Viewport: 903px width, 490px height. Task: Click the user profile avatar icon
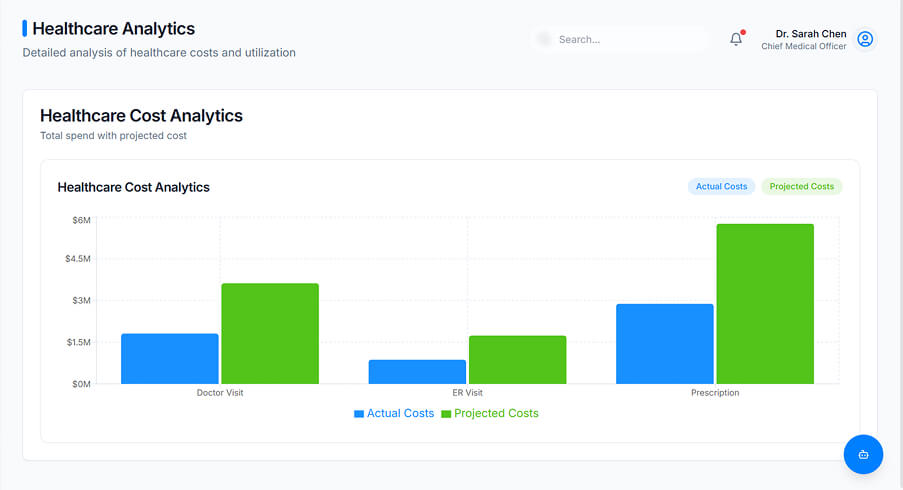(x=865, y=39)
